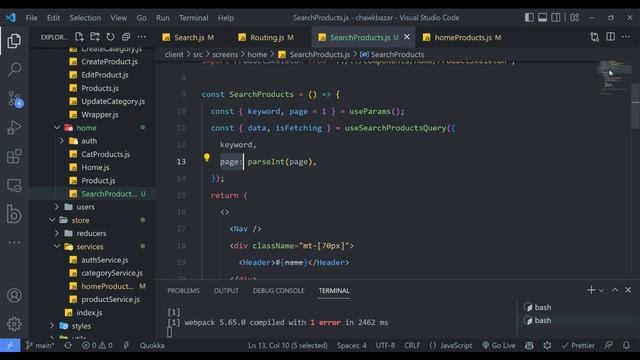
Task: Collapse the store folder
Action: (x=52, y=220)
